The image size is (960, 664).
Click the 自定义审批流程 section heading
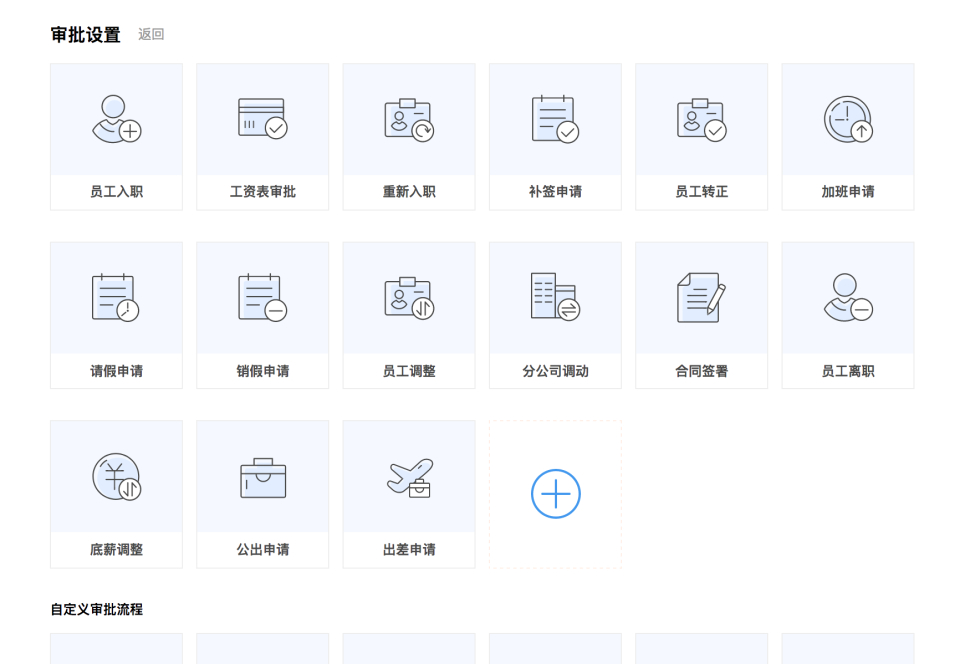point(97,610)
